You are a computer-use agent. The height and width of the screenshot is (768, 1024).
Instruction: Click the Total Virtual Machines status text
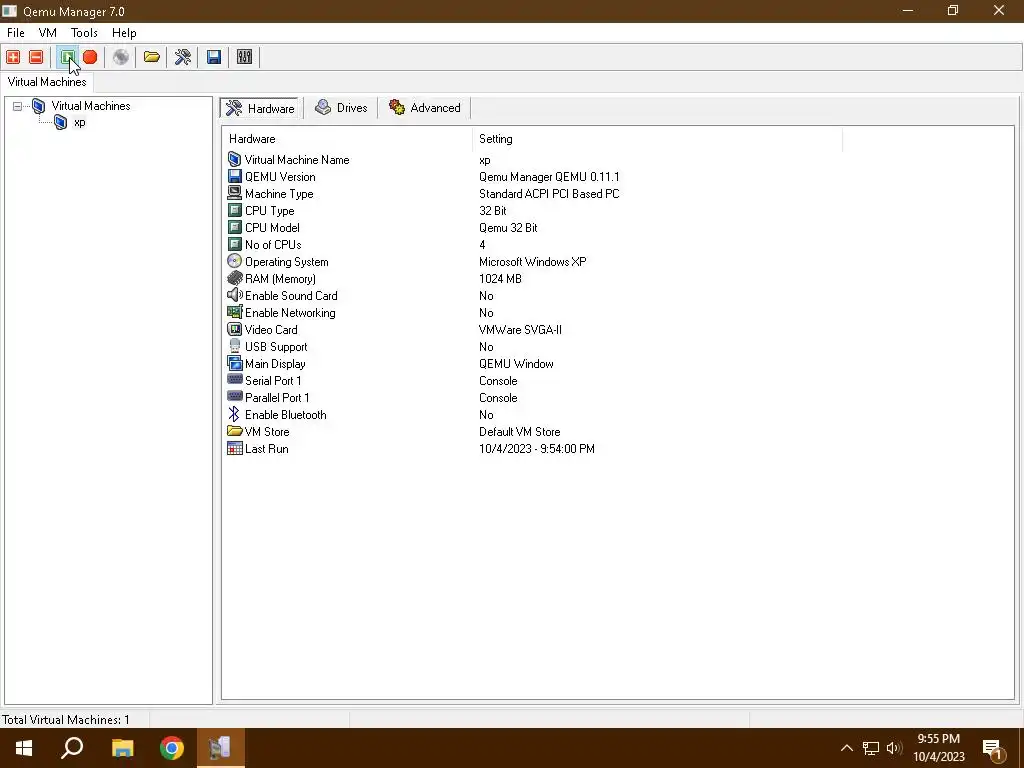(65, 720)
